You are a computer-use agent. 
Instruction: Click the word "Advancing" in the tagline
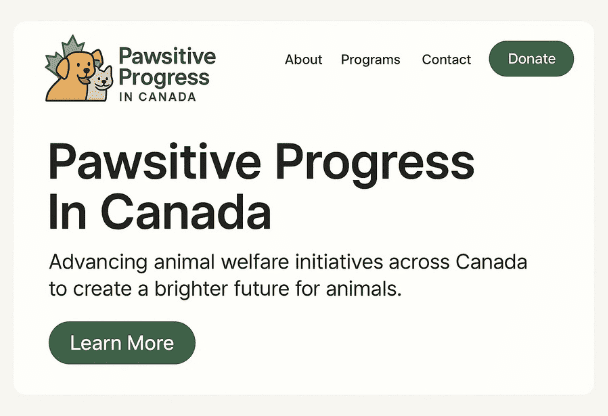tap(97, 263)
